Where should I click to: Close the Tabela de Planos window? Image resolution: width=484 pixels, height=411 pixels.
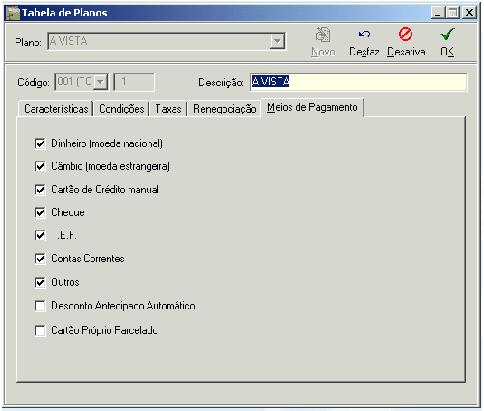[469, 13]
